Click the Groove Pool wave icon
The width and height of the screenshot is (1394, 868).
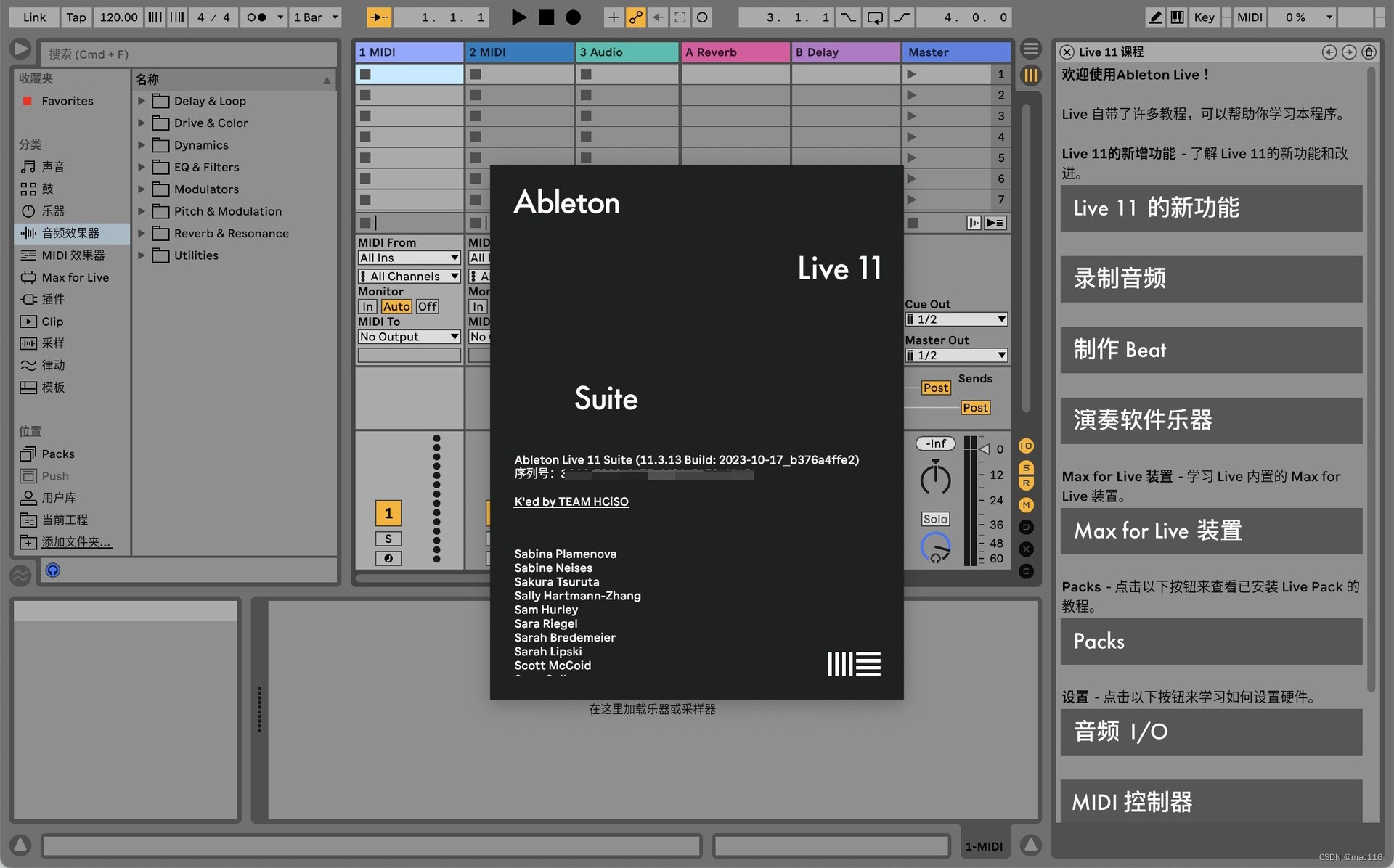pyautogui.click(x=20, y=576)
